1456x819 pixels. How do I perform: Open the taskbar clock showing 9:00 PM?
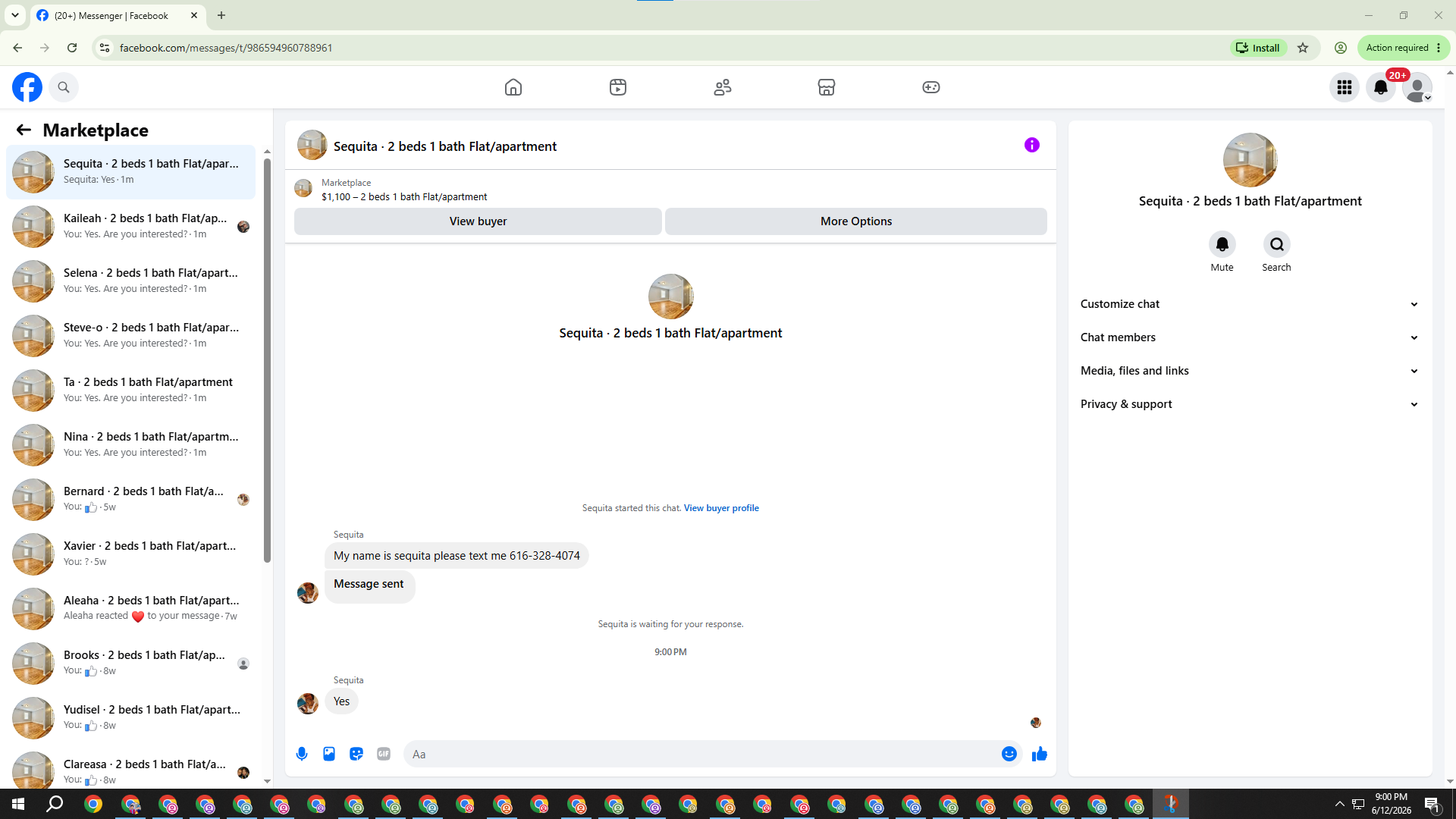[1391, 804]
